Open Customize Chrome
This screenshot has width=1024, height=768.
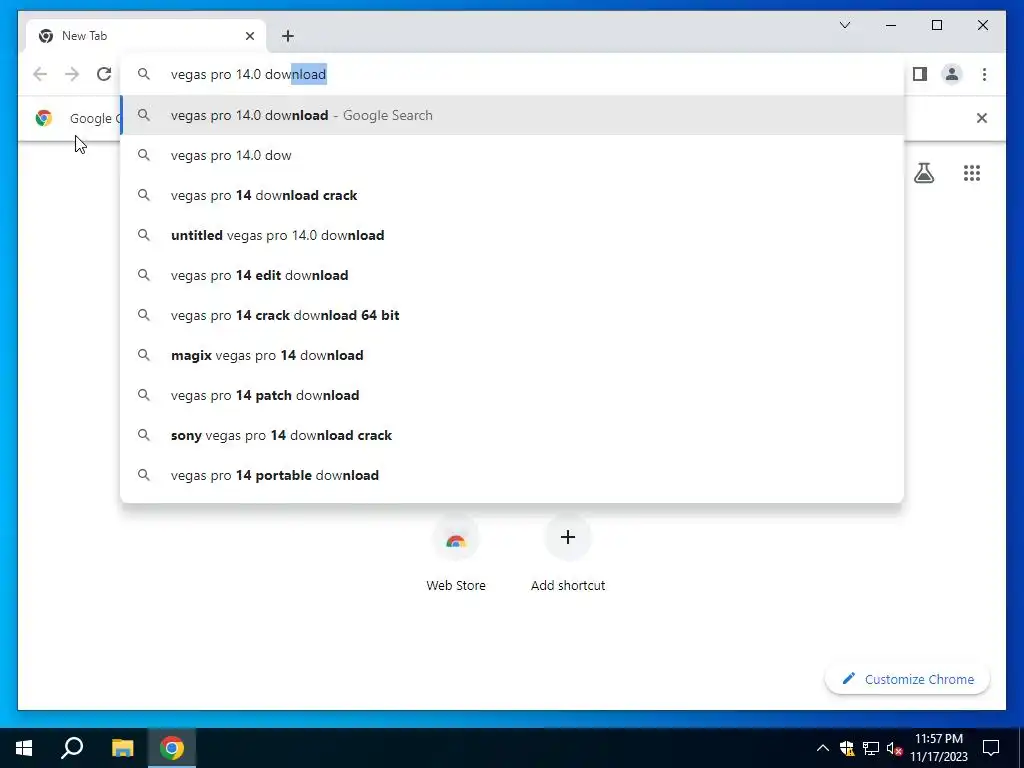[x=908, y=679]
